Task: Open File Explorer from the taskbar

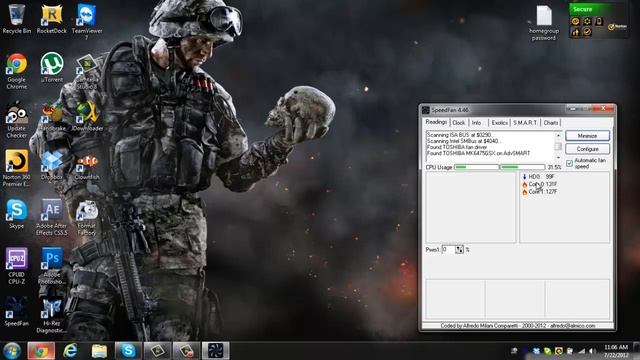Action: pyautogui.click(x=99, y=351)
